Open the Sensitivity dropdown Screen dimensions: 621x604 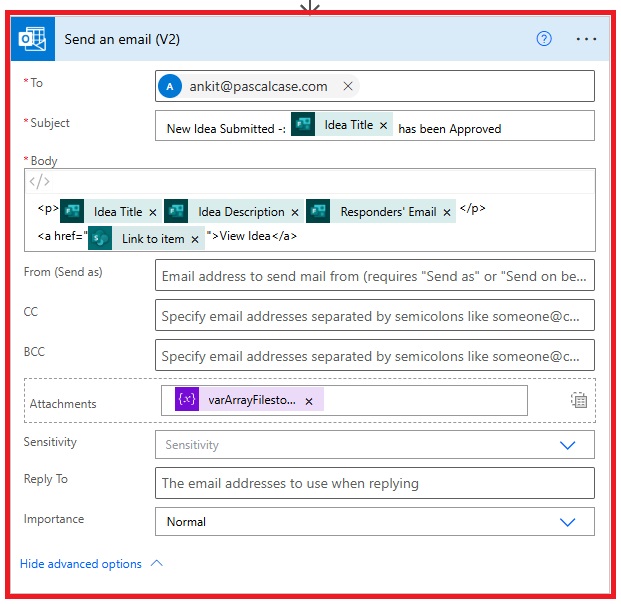[x=374, y=445]
